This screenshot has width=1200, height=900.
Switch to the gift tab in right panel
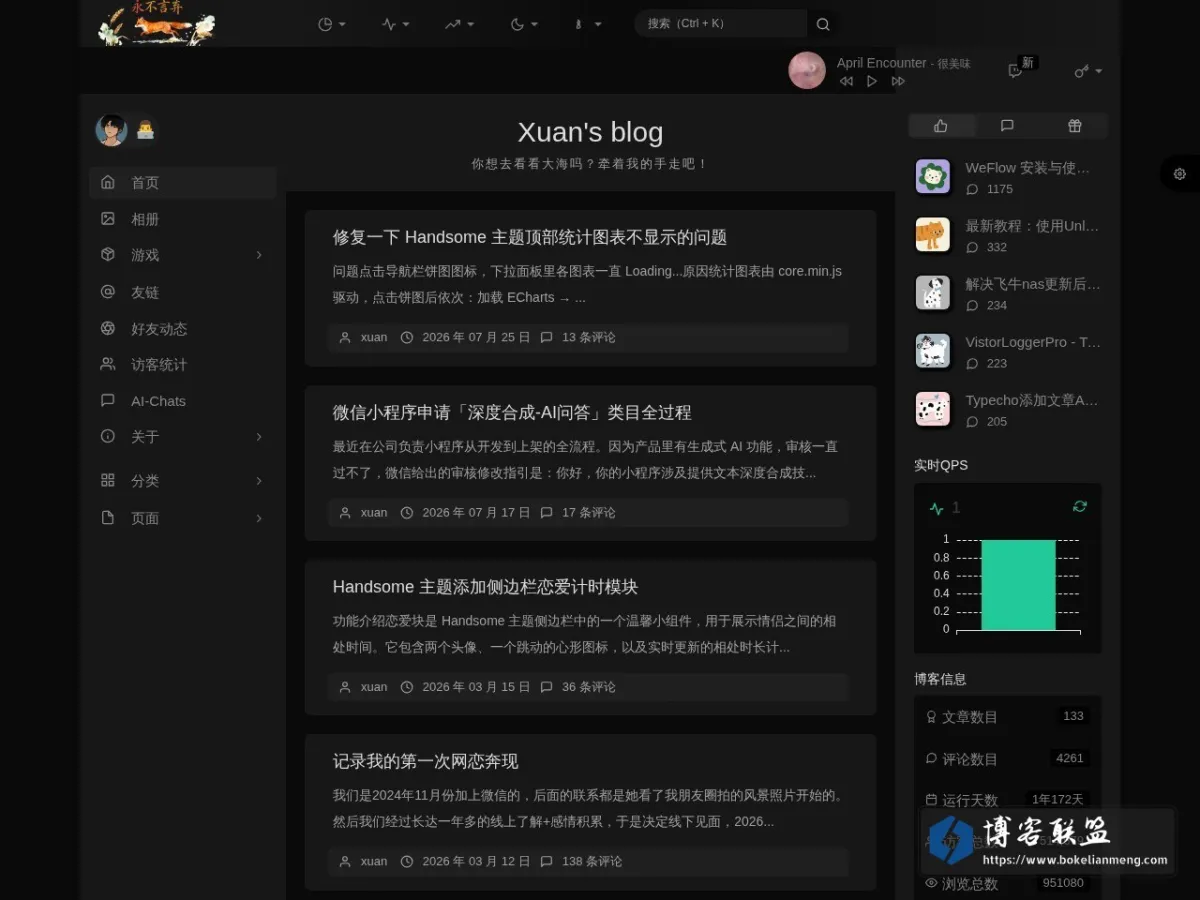1074,126
